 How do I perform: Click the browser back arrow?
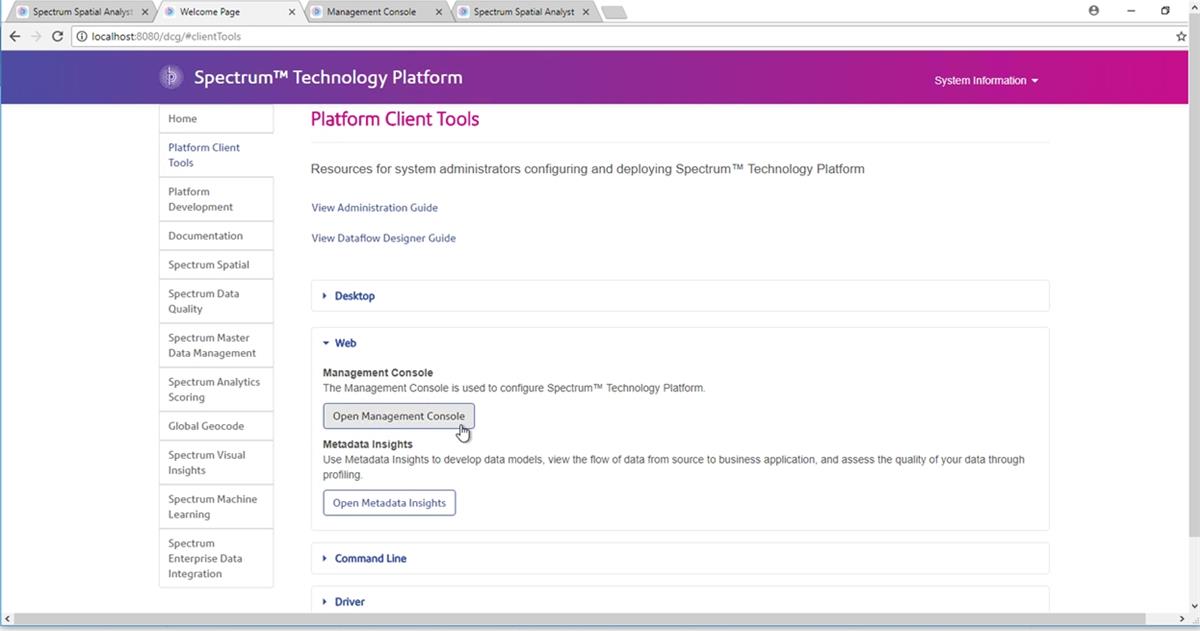tap(14, 36)
